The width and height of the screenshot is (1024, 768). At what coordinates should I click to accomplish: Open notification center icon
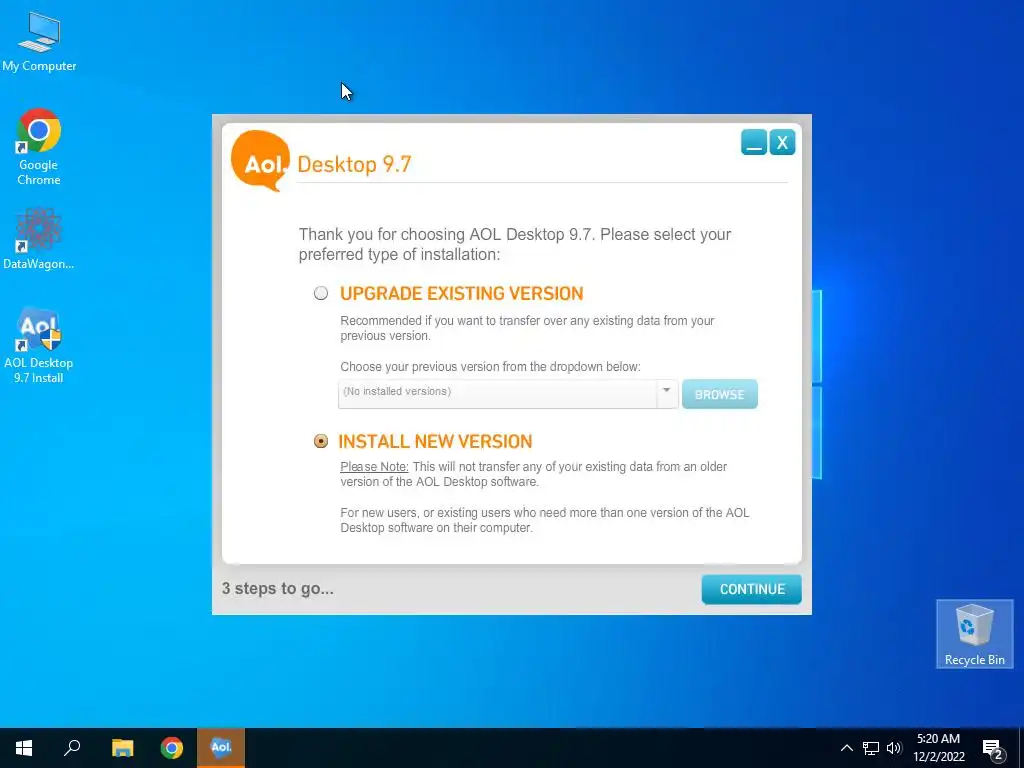point(993,748)
